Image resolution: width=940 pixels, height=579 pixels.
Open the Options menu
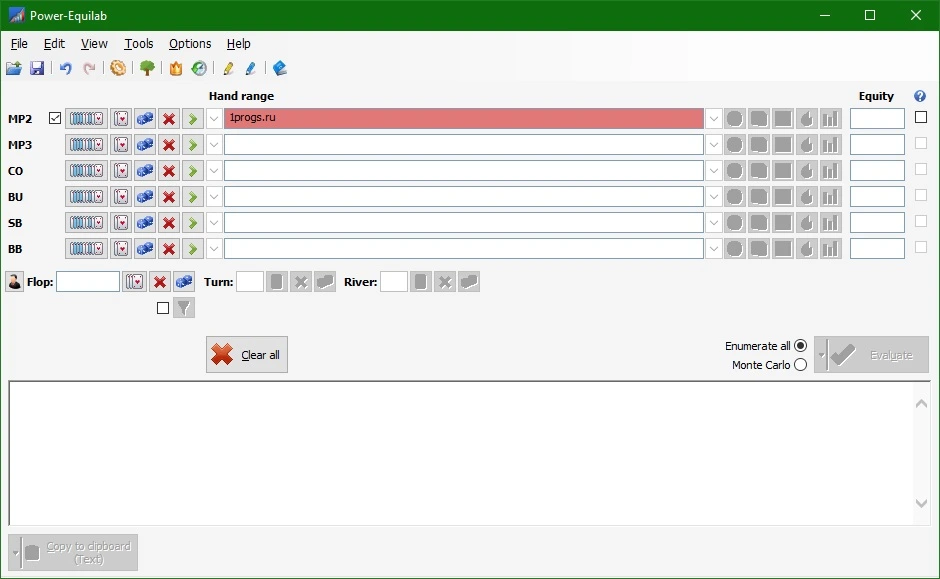[x=190, y=44]
